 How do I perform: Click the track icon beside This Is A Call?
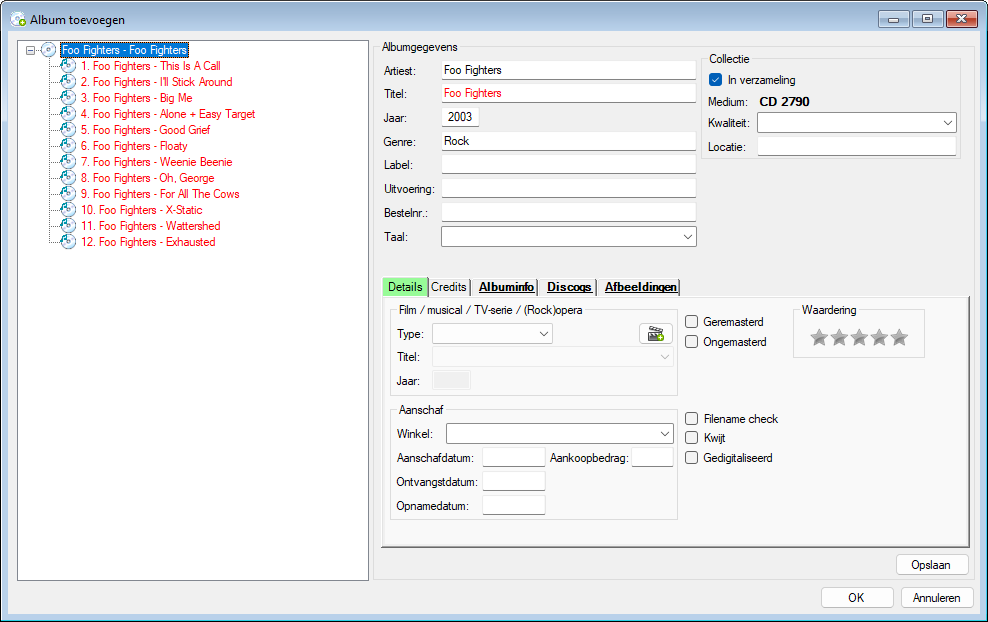pyautogui.click(x=68, y=66)
